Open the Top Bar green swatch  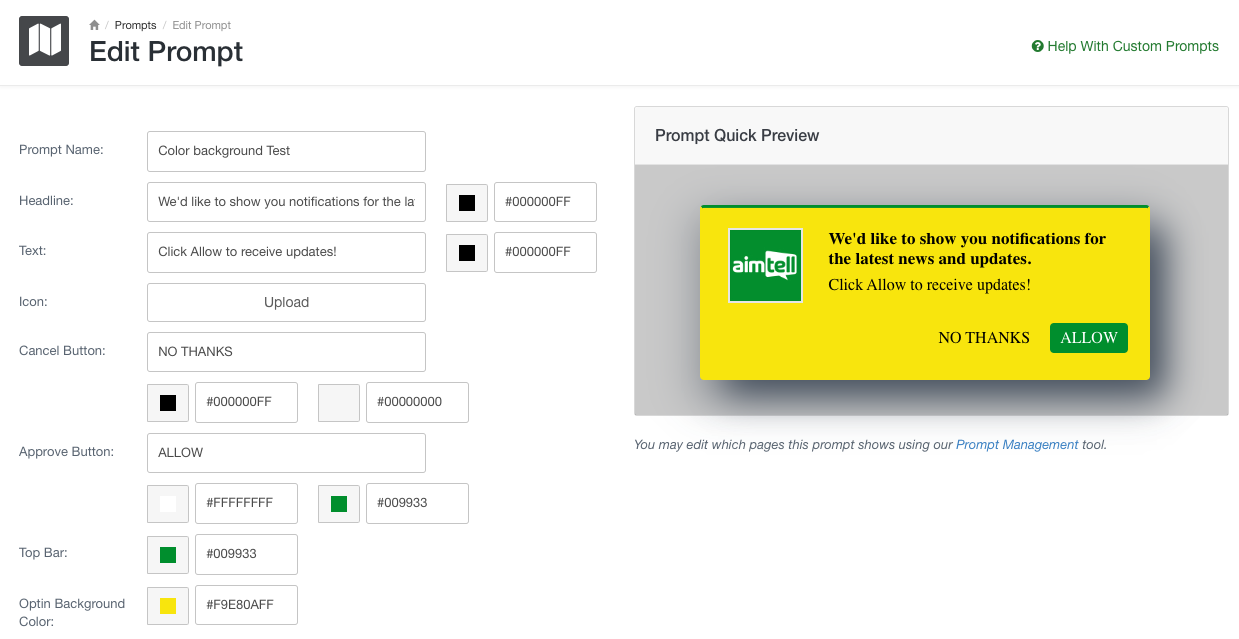pos(168,554)
